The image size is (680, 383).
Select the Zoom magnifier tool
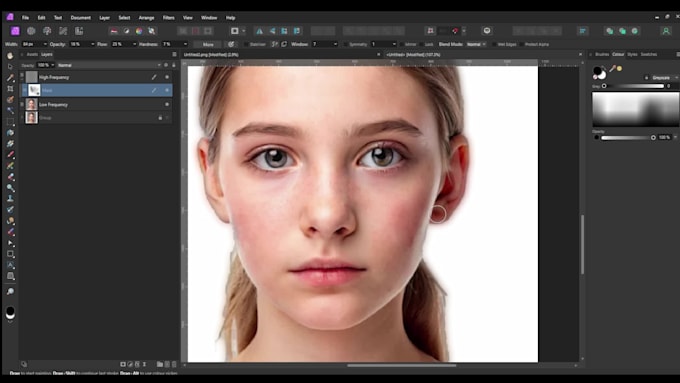click(10, 291)
